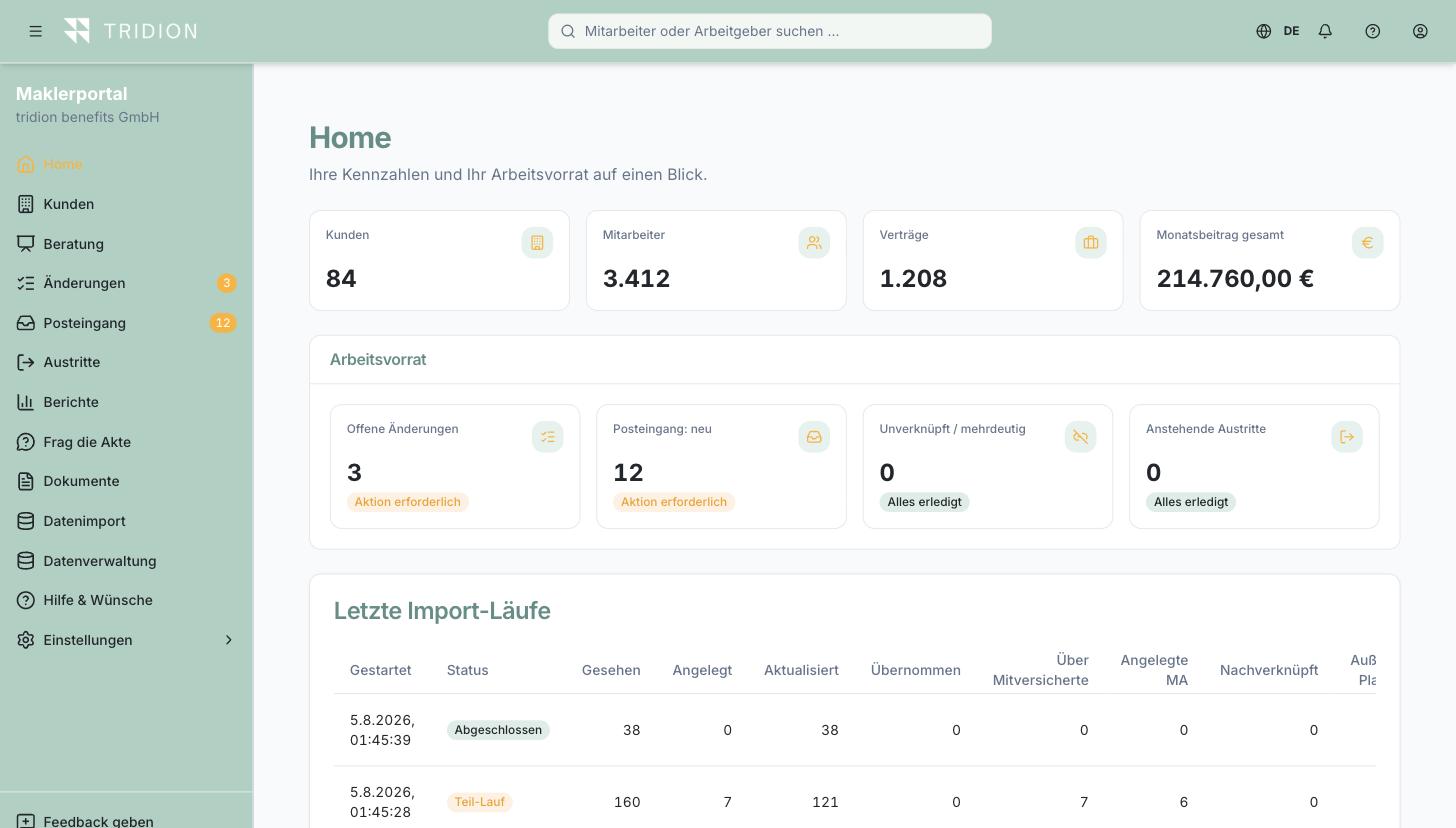This screenshot has width=1456, height=828.
Task: Click the Home house icon in sidebar
Action: coord(26,164)
